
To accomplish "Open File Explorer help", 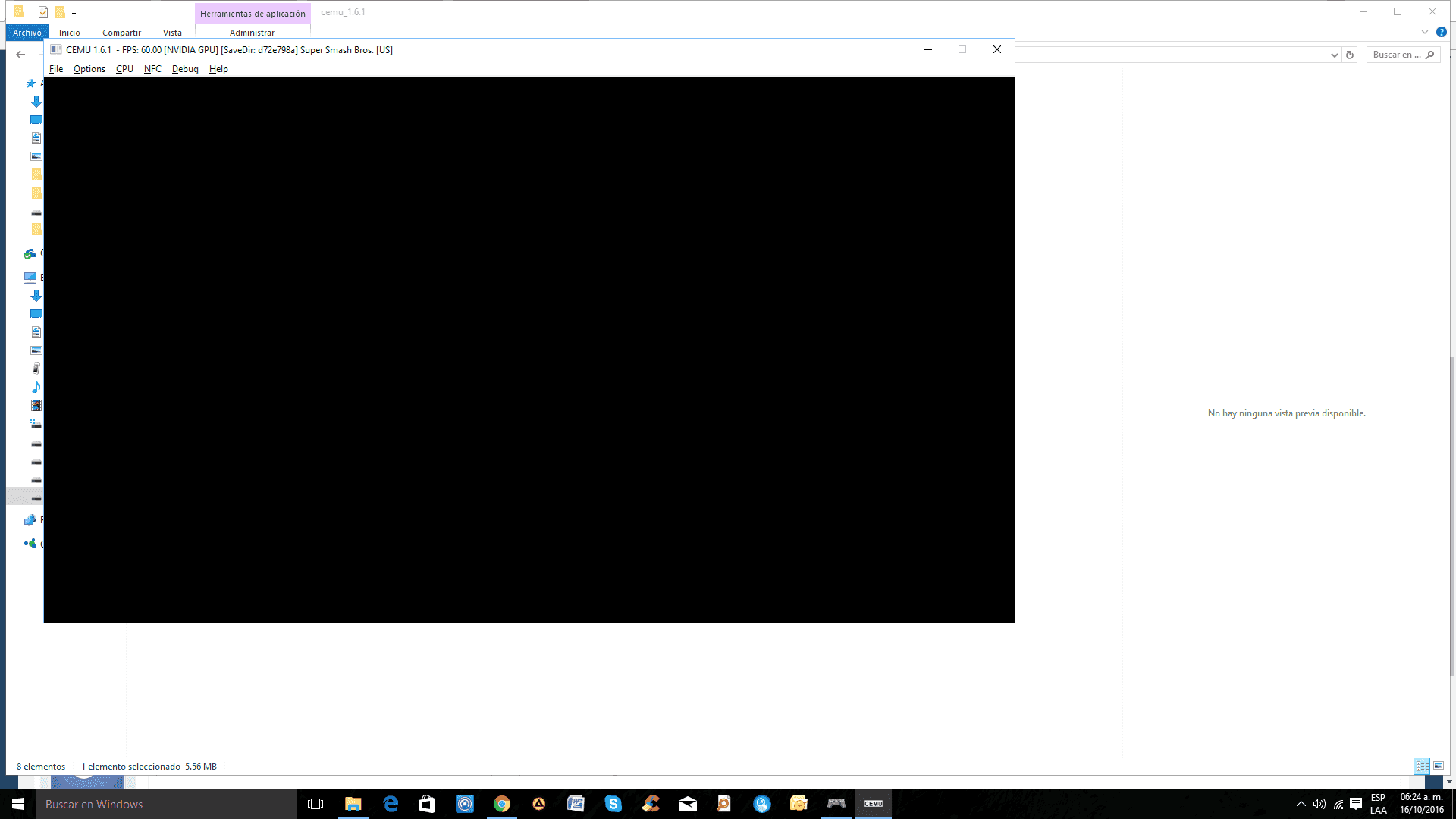I will point(1442,32).
